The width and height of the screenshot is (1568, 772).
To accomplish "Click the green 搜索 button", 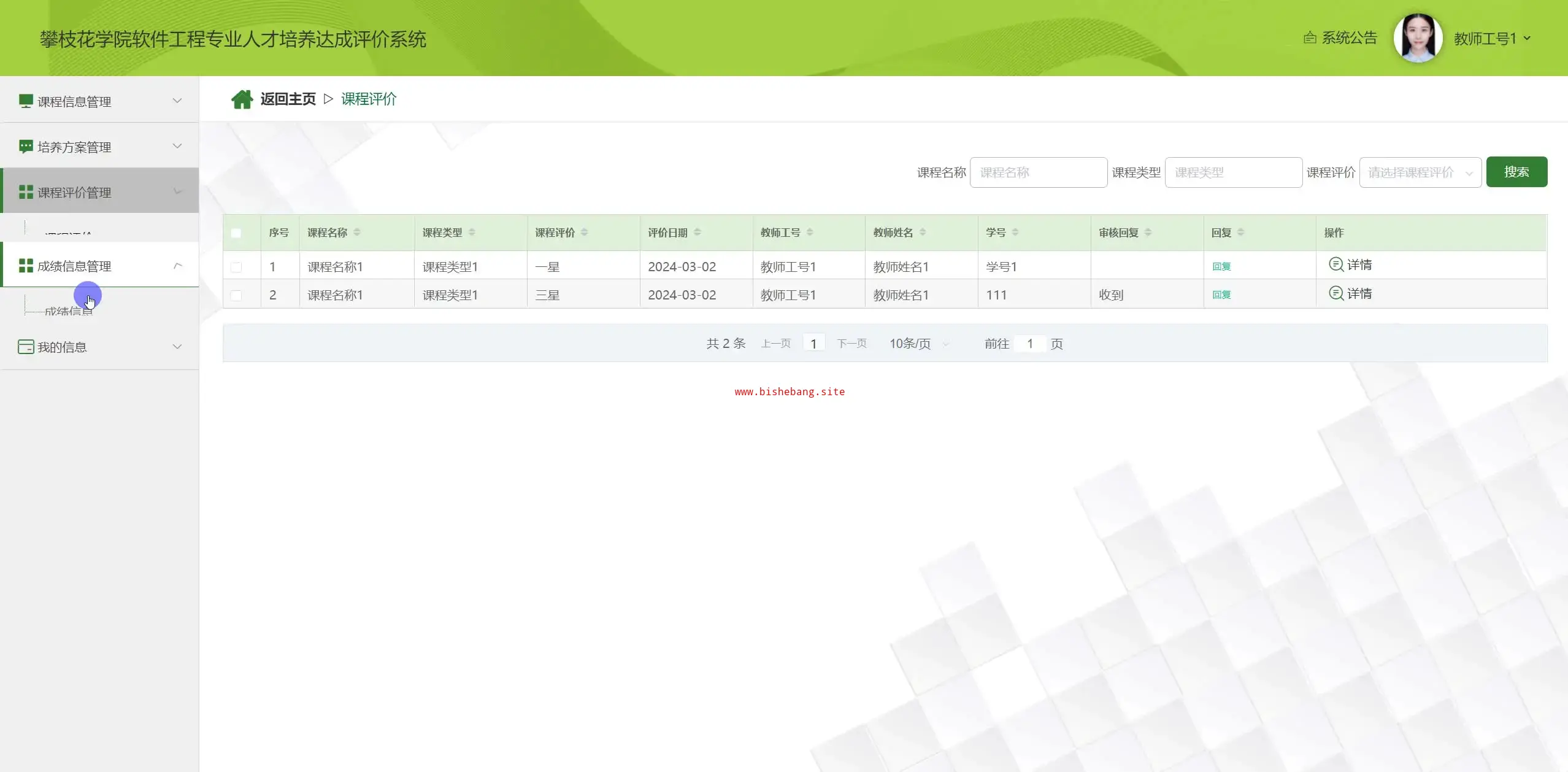I will point(1516,172).
